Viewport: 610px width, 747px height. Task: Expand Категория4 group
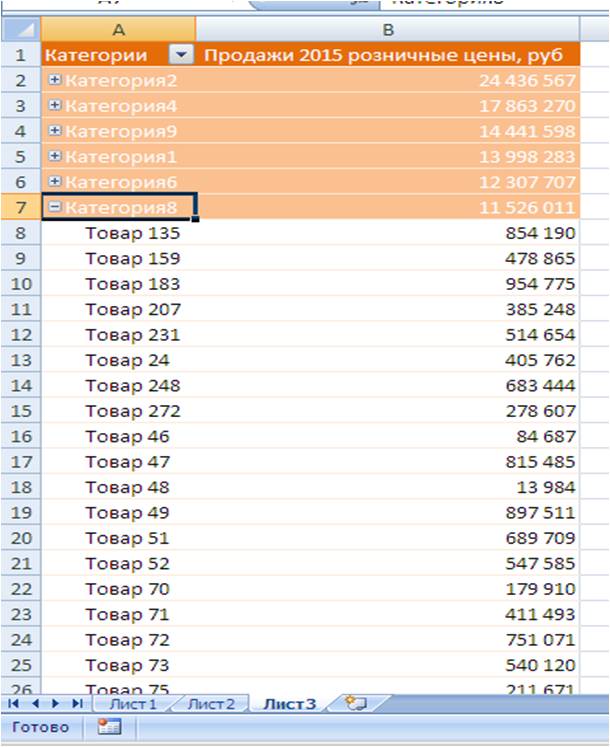[x=55, y=105]
